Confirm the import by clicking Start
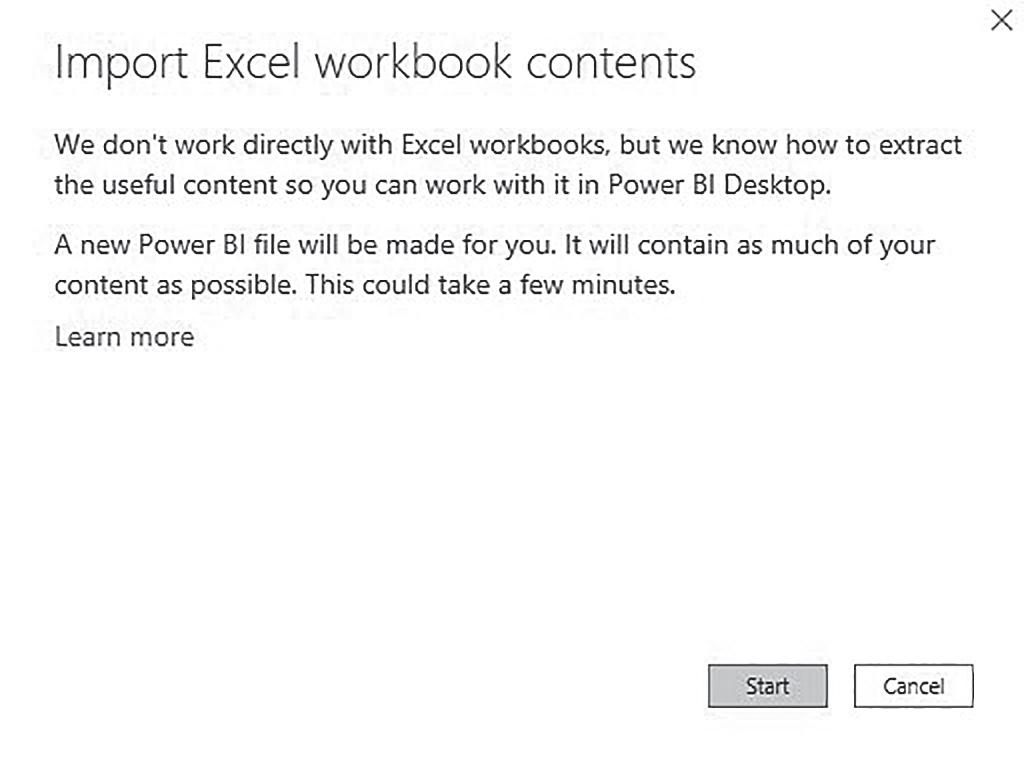Screen dimensions: 1030x764 click(767, 686)
